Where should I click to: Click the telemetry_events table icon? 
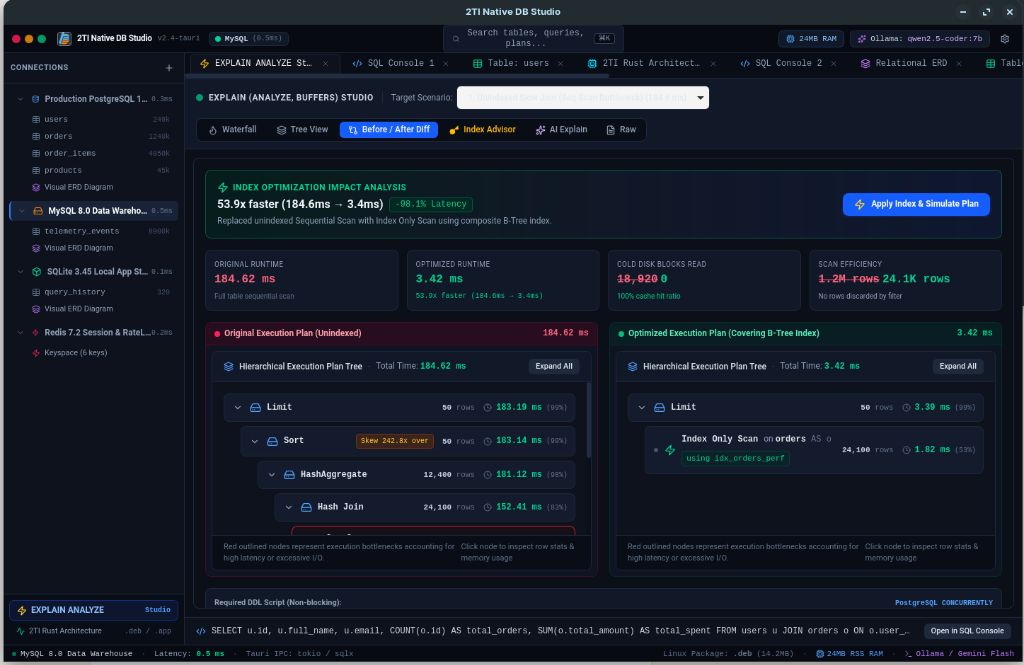(x=36, y=231)
